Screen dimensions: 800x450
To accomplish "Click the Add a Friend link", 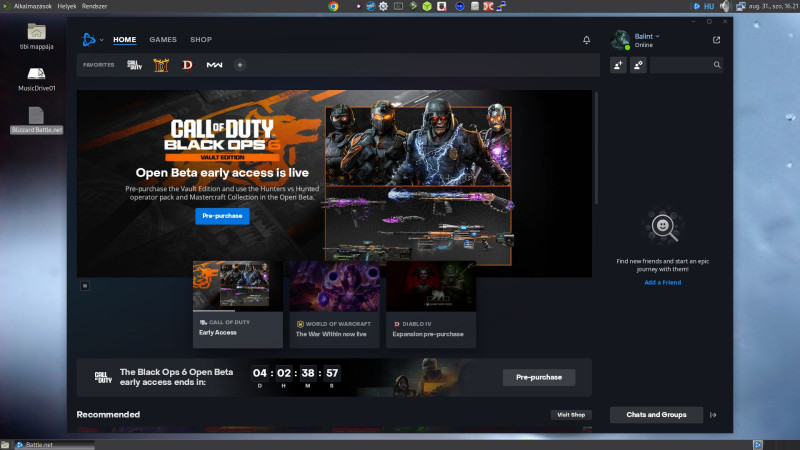I will pos(662,282).
